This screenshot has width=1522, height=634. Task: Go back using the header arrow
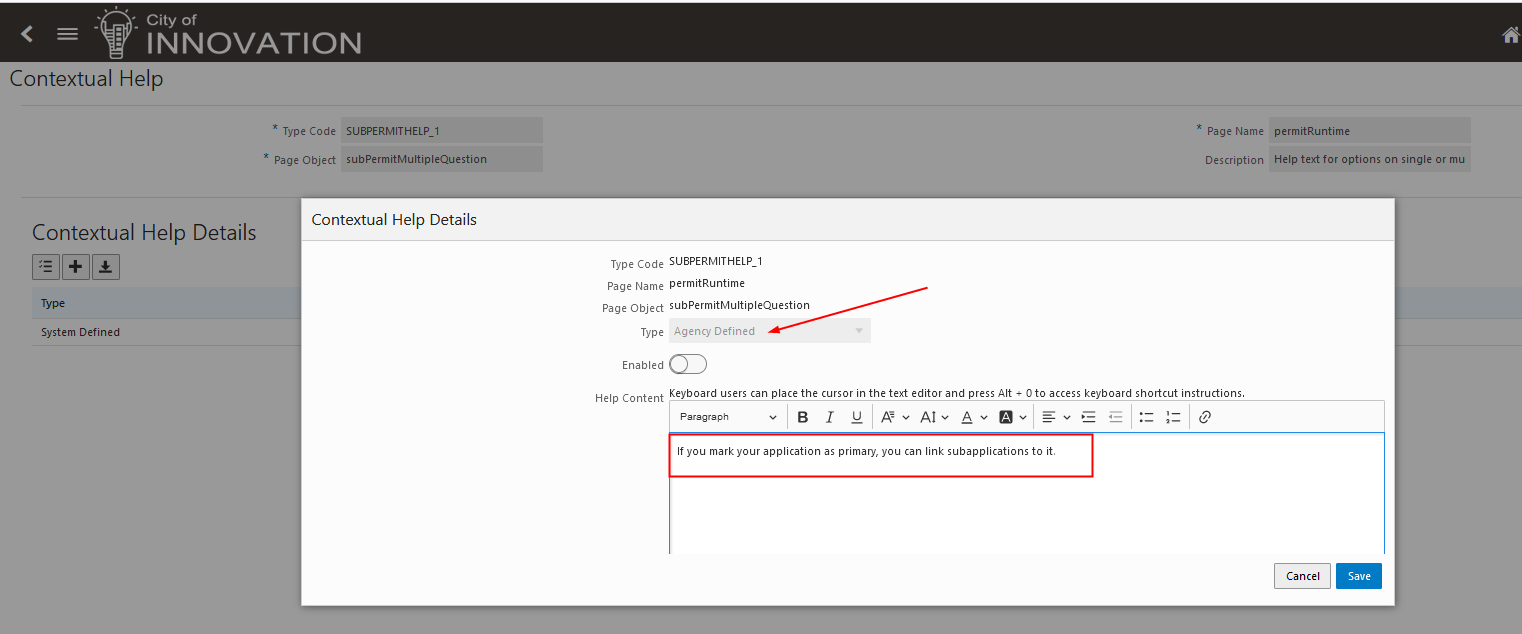point(27,34)
